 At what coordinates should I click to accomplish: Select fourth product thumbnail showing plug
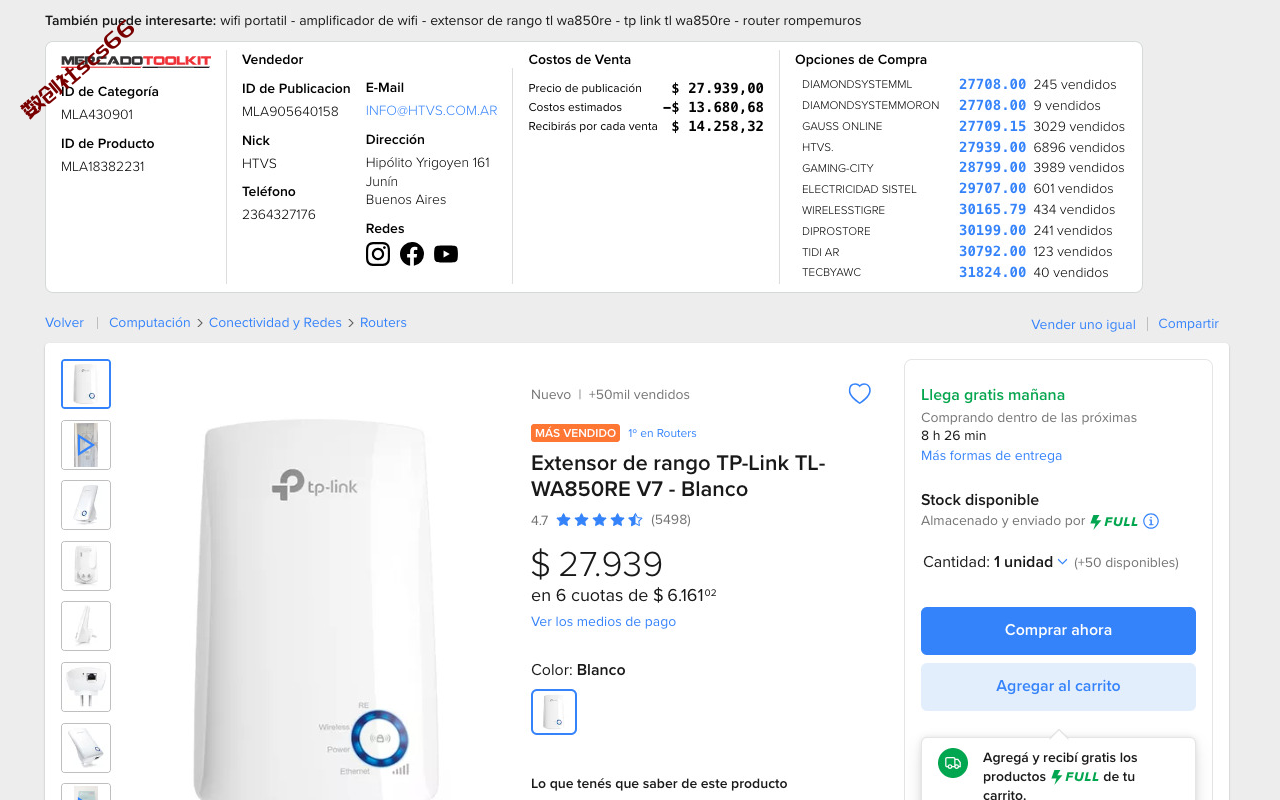click(86, 566)
